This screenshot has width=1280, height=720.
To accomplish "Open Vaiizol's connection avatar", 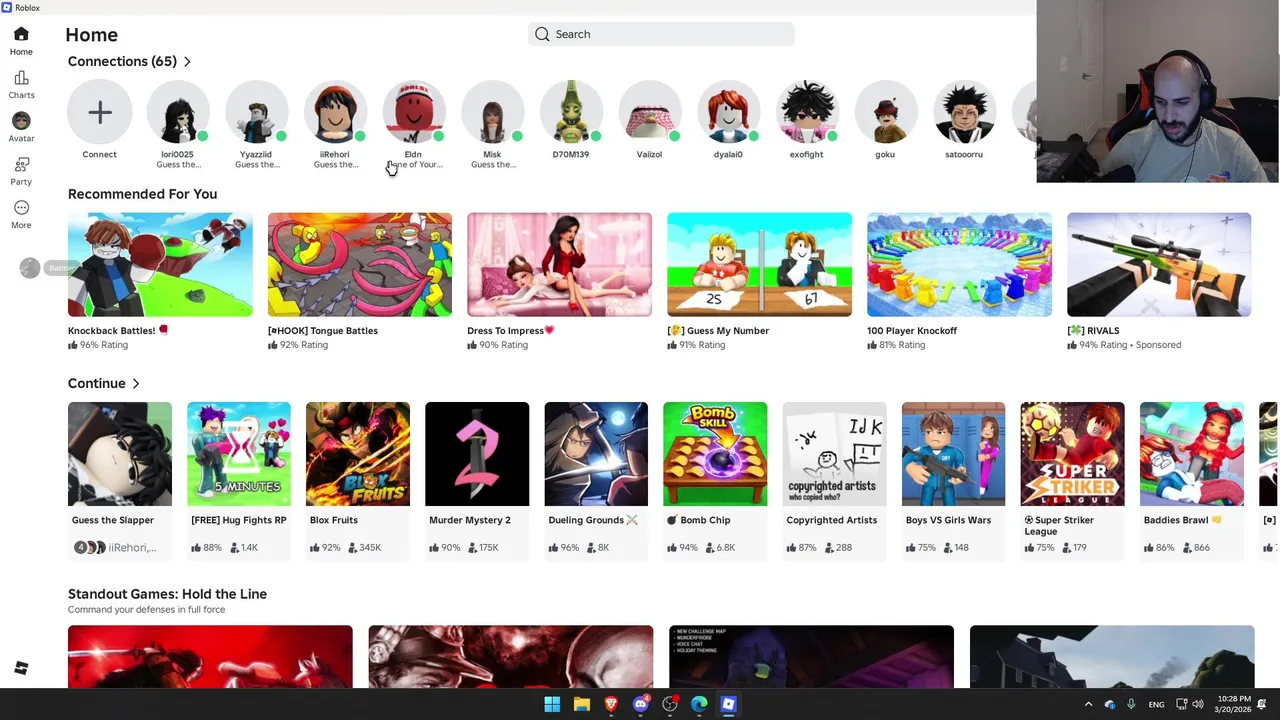I will (x=649, y=113).
